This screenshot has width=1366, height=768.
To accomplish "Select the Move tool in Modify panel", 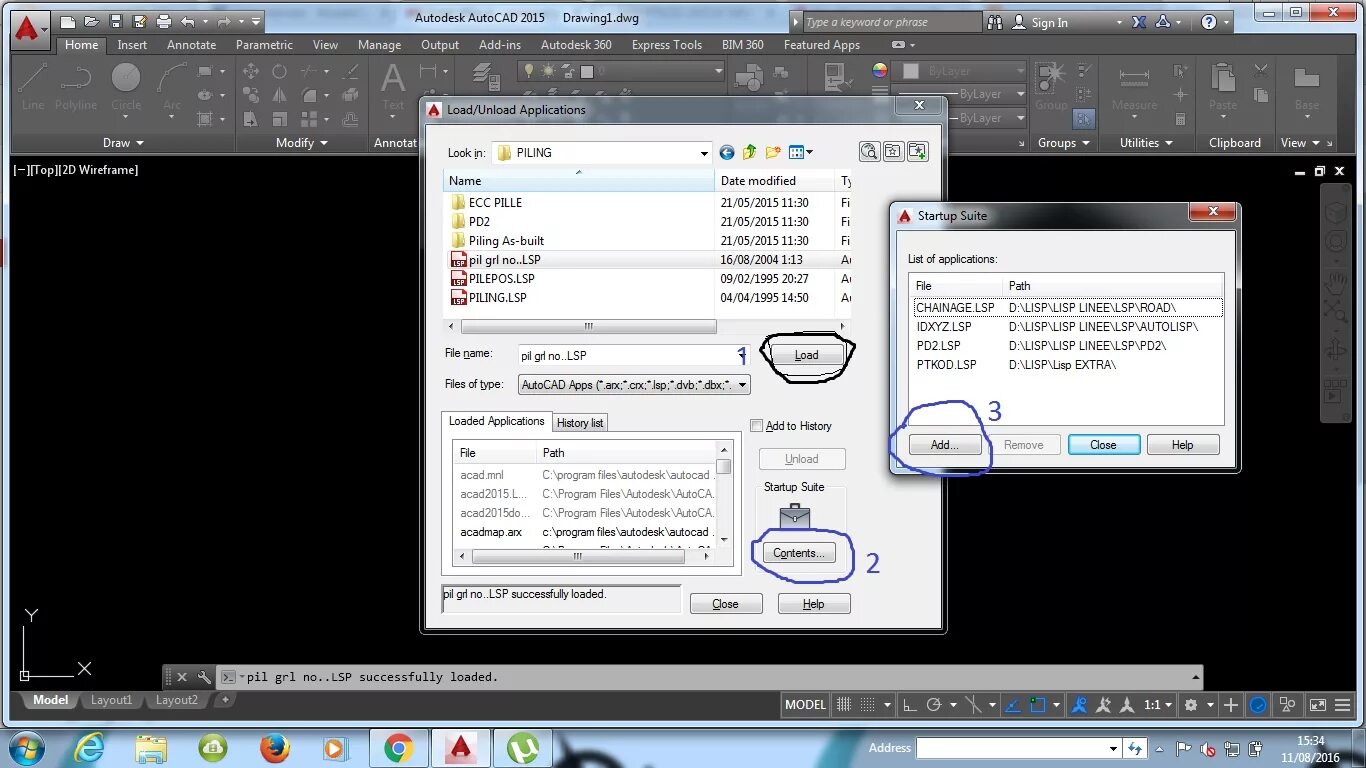I will [x=251, y=71].
